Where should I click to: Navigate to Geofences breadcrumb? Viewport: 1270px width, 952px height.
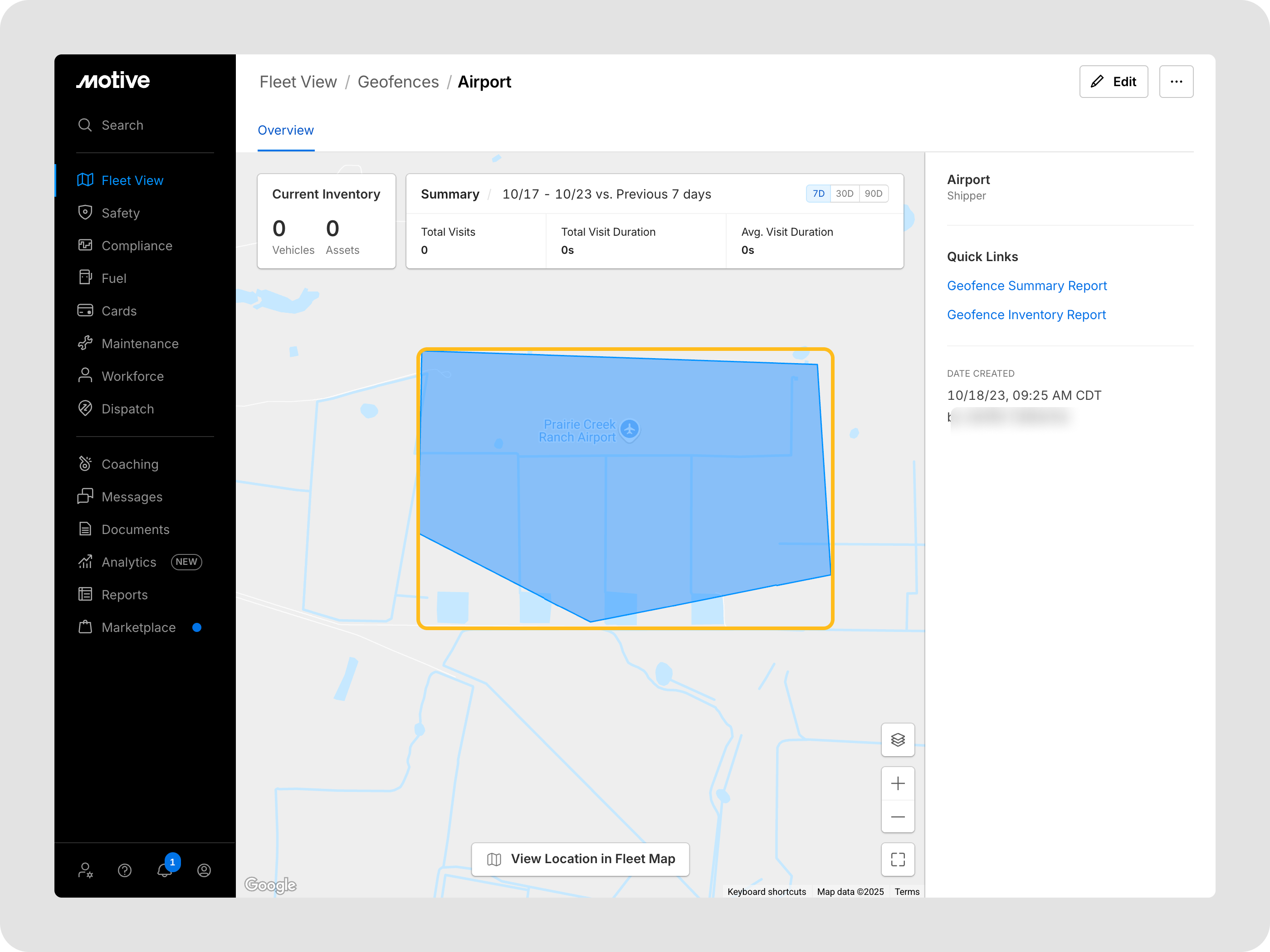pos(398,82)
